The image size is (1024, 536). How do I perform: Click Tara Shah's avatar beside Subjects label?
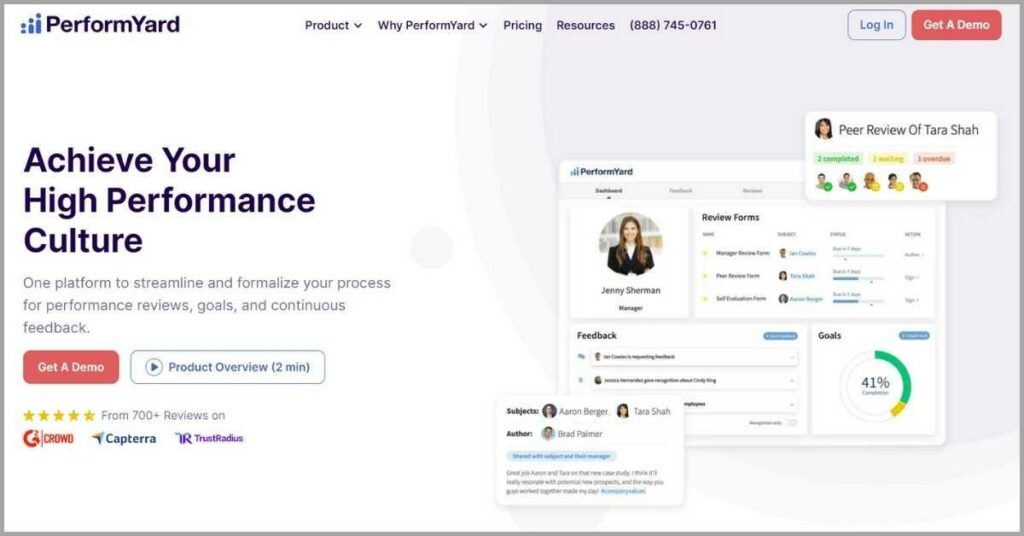(623, 411)
